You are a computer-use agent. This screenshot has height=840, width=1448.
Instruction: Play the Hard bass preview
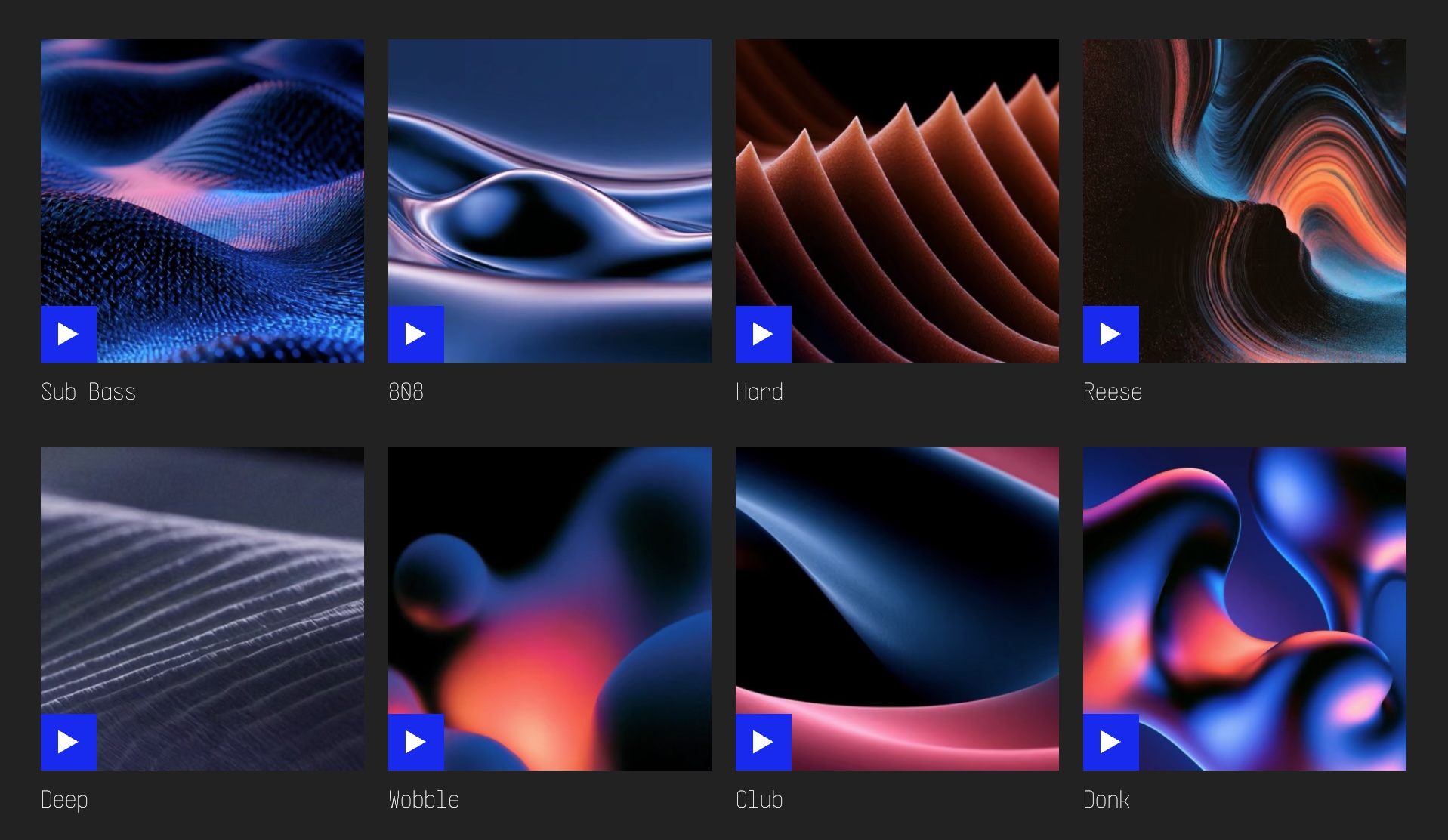tap(764, 334)
